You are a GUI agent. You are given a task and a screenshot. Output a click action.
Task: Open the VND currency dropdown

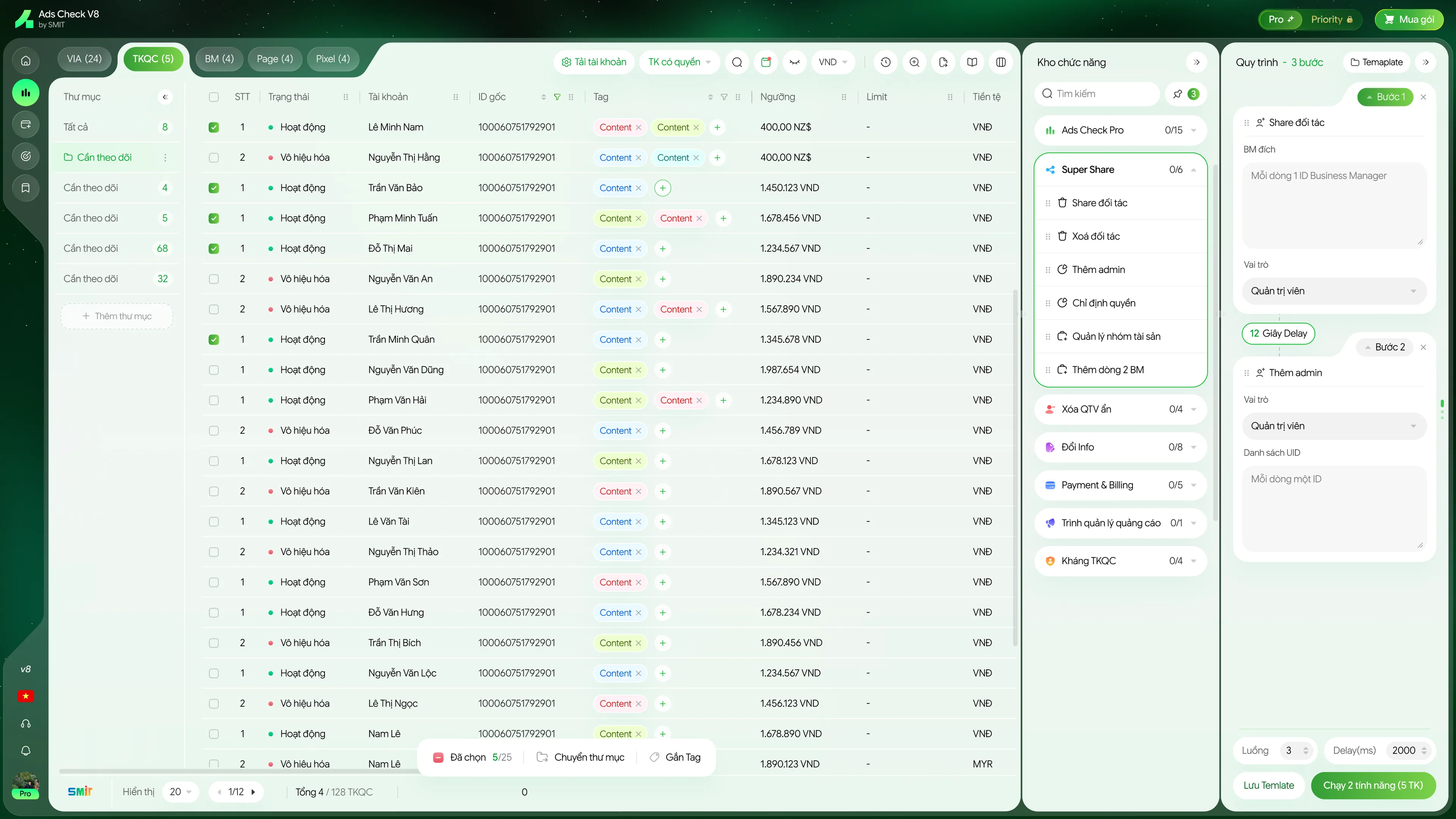[833, 62]
